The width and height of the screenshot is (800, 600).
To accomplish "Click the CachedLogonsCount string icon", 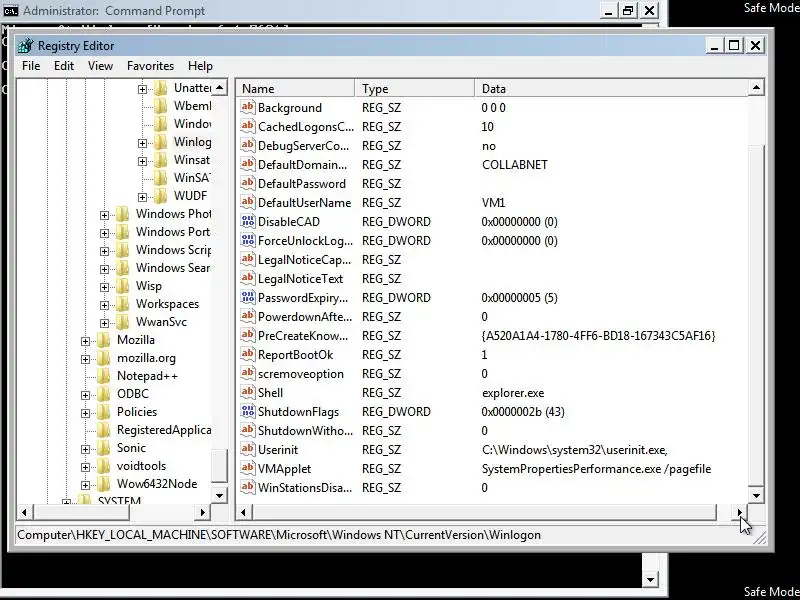I will pos(247,126).
